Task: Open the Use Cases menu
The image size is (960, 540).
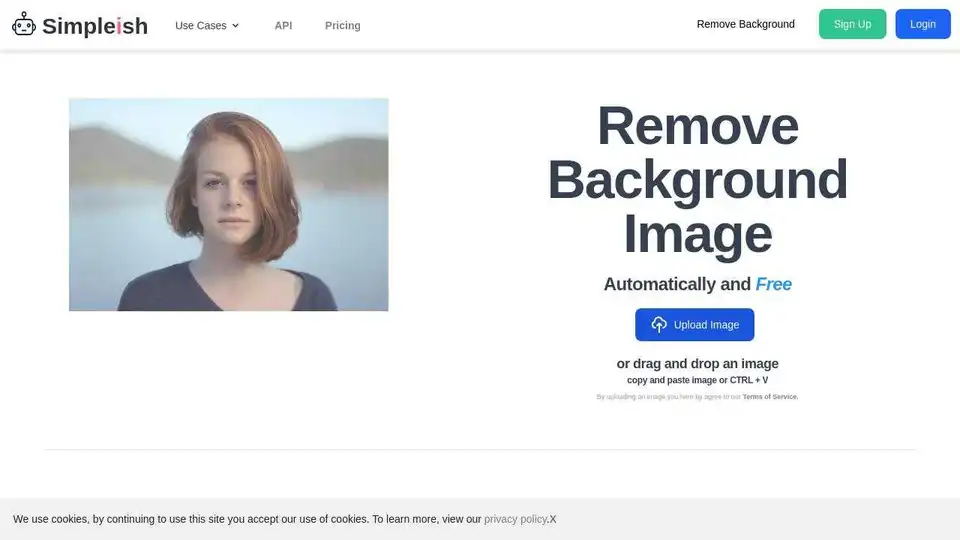Action: [201, 25]
